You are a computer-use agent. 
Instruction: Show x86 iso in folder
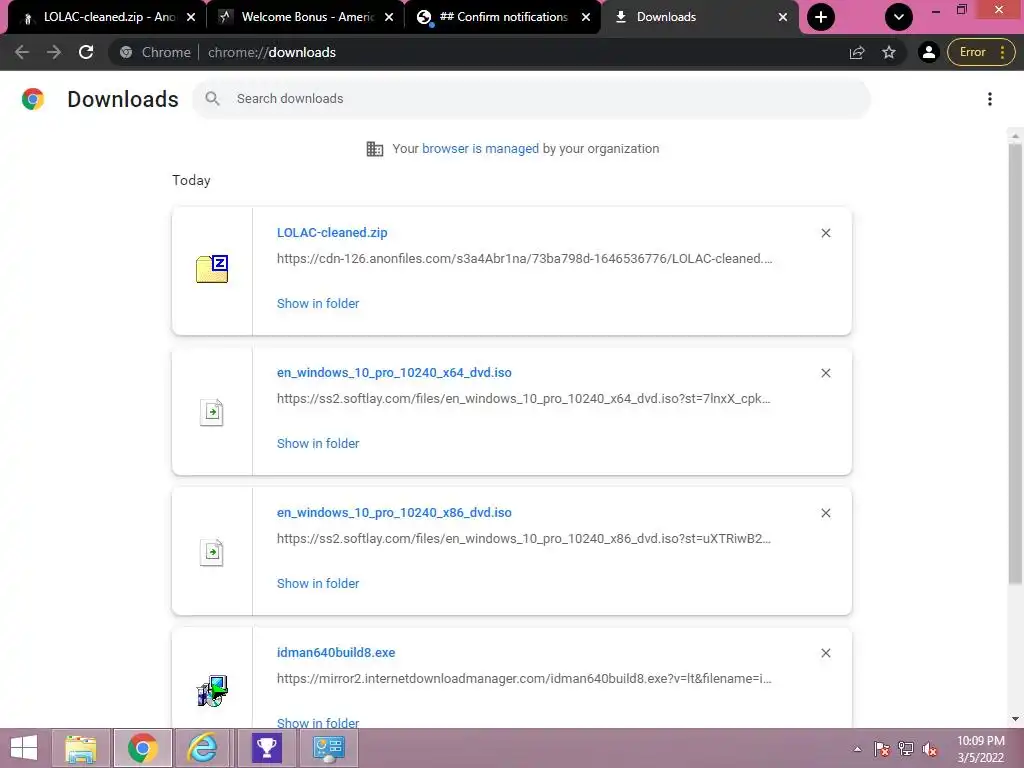pos(318,584)
